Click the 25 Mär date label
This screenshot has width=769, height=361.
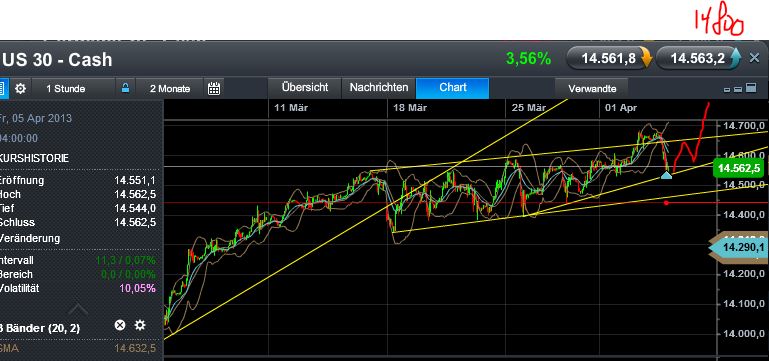(x=529, y=107)
